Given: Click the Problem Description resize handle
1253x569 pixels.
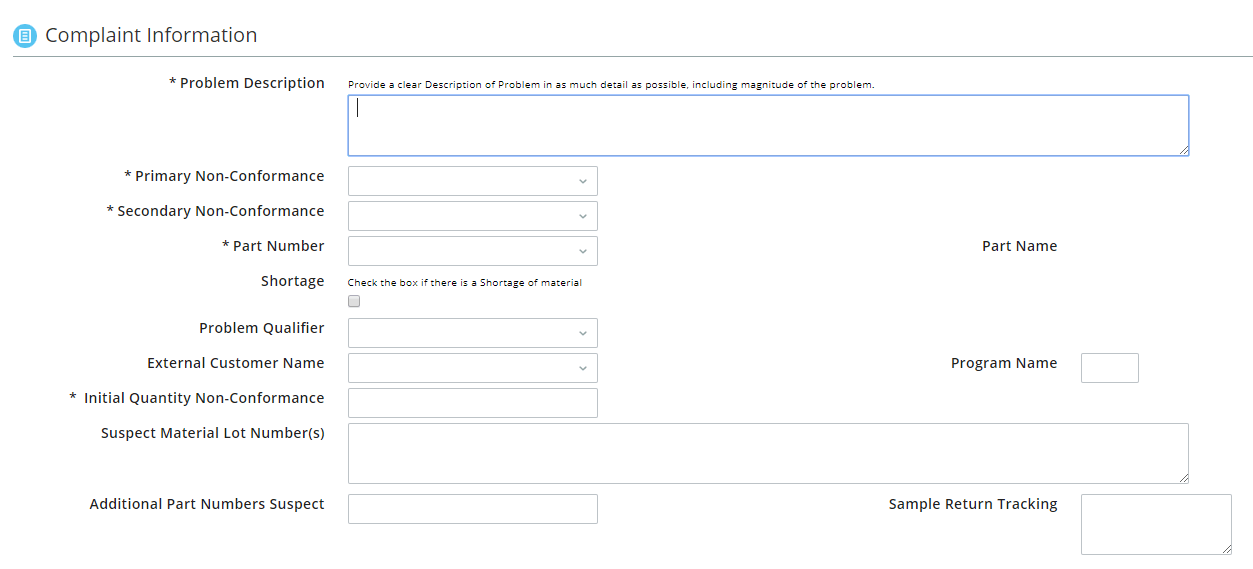Looking at the screenshot, I should pyautogui.click(x=1183, y=150).
